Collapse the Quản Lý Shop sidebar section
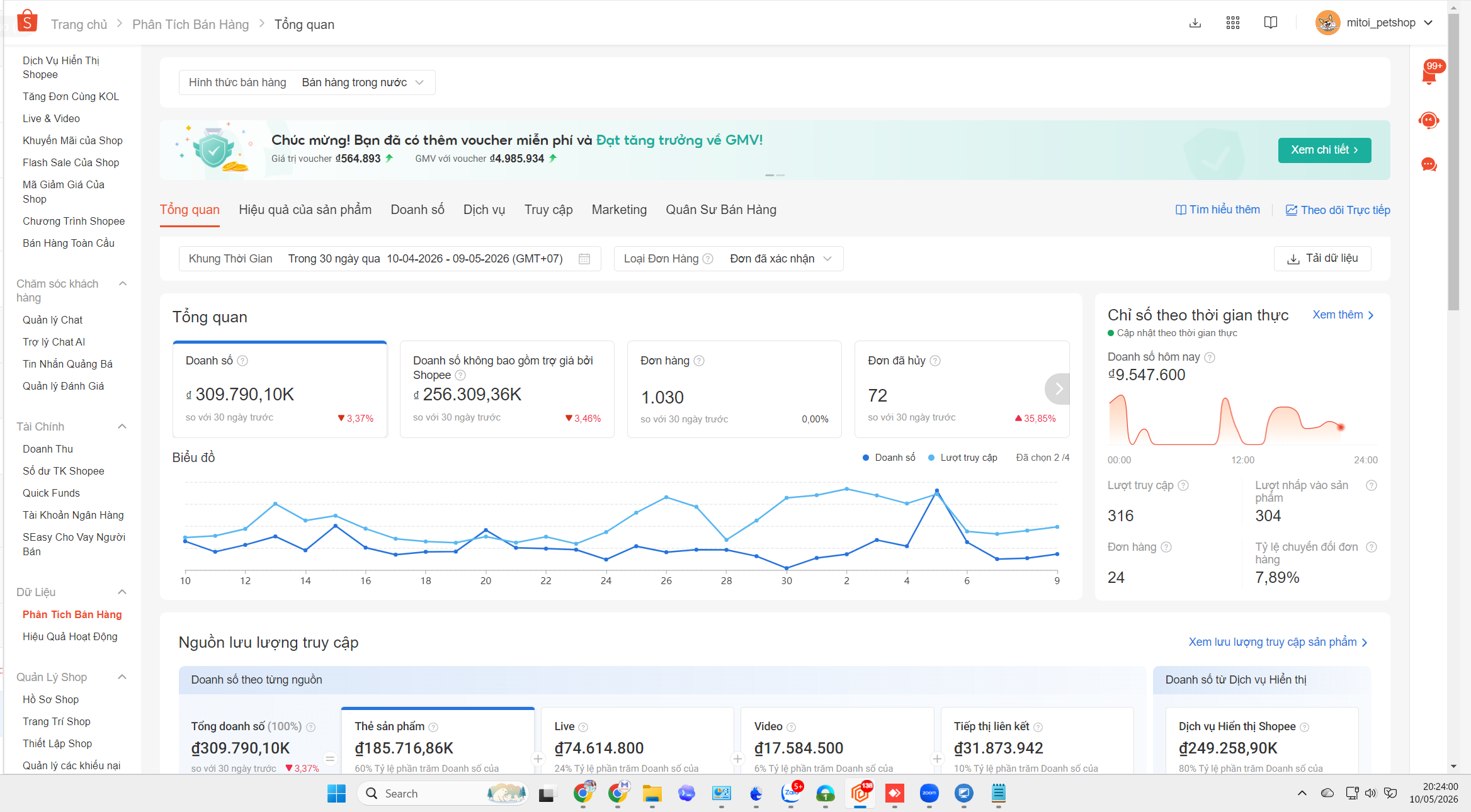Viewport: 1471px width, 812px height. click(x=123, y=677)
